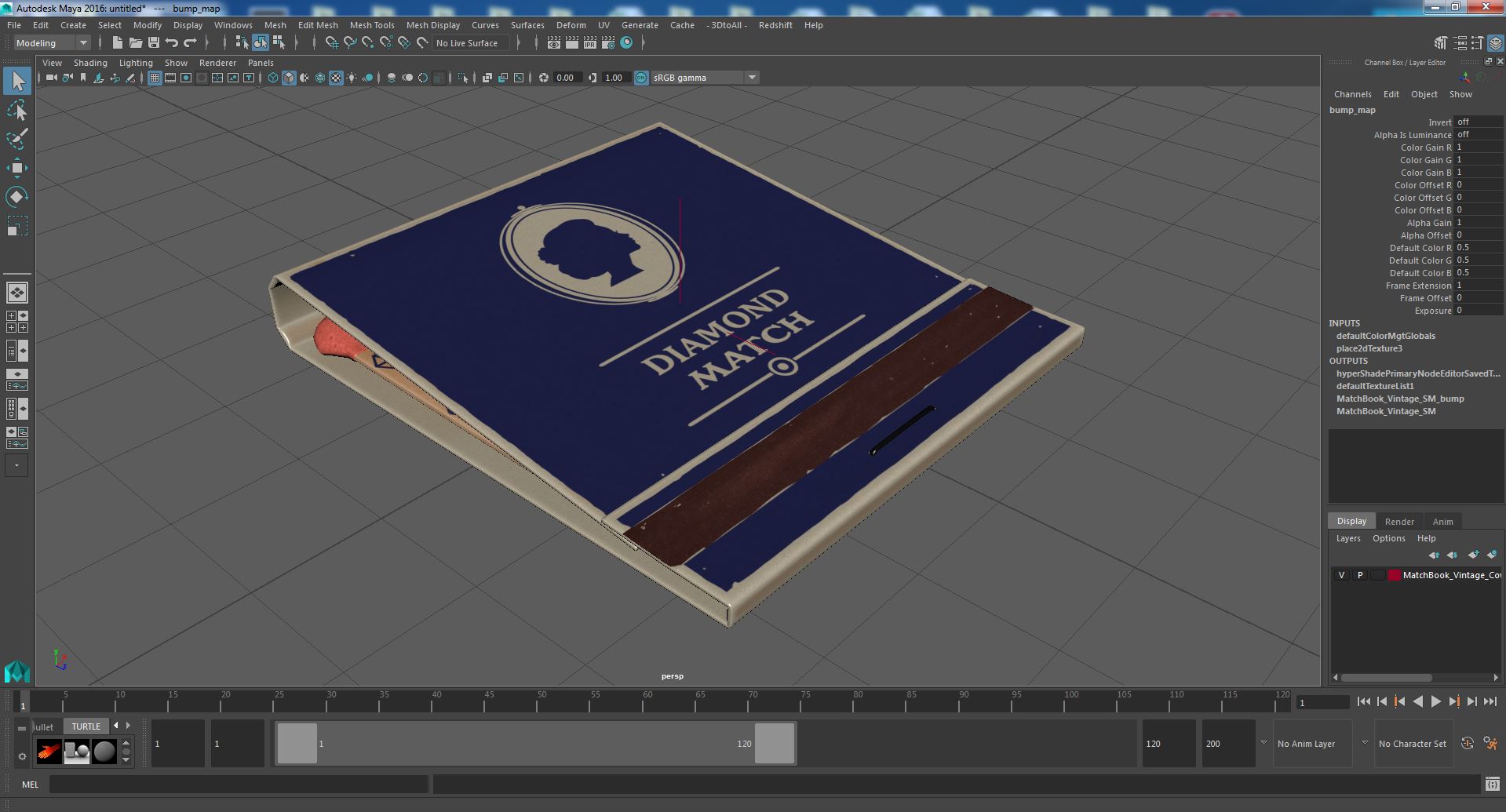
Task: Activate the Paint selection tool
Action: click(17, 139)
